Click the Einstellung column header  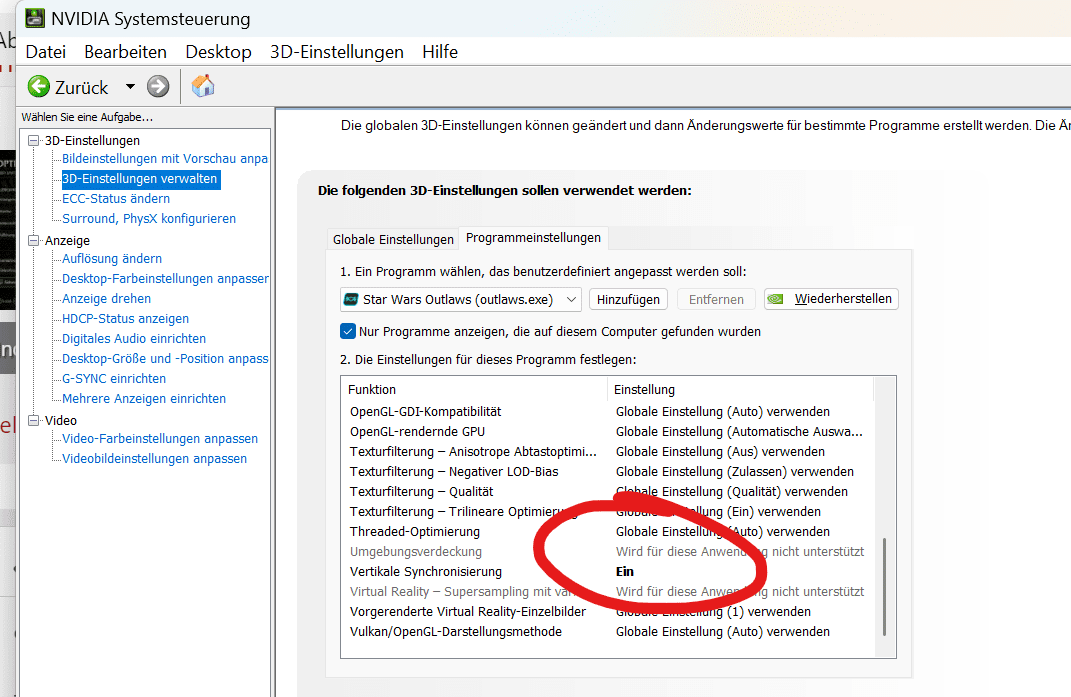coord(740,390)
